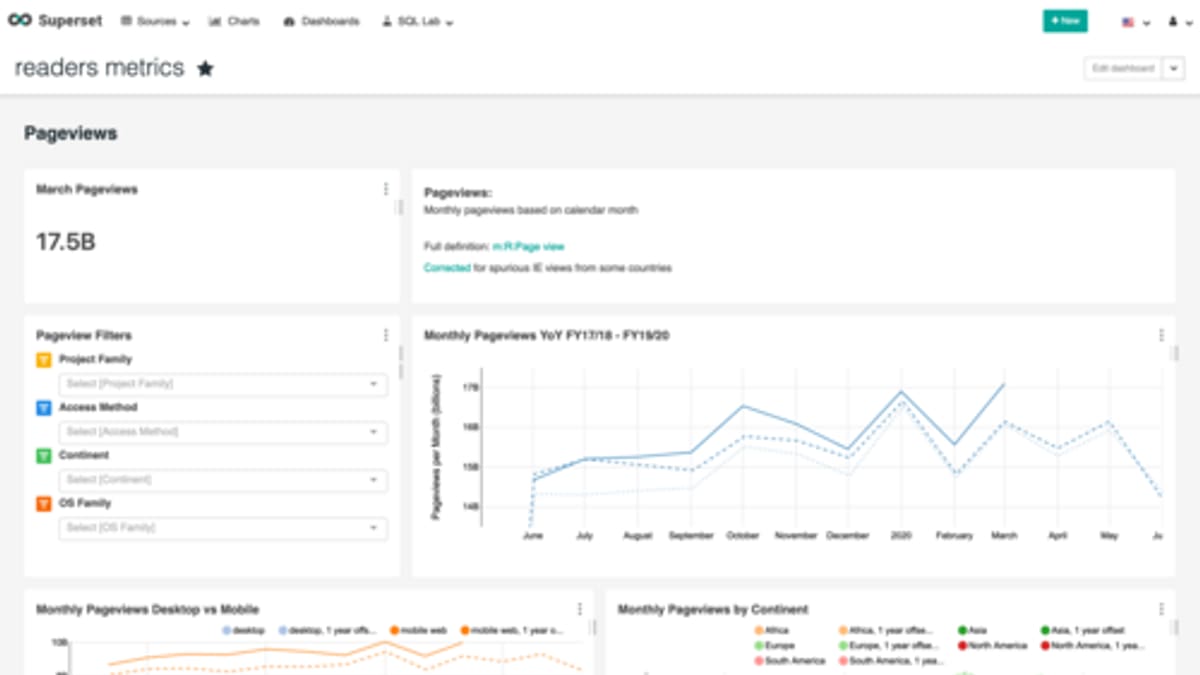Click the Pageviews section heading
The width and height of the screenshot is (1200, 675).
click(71, 134)
